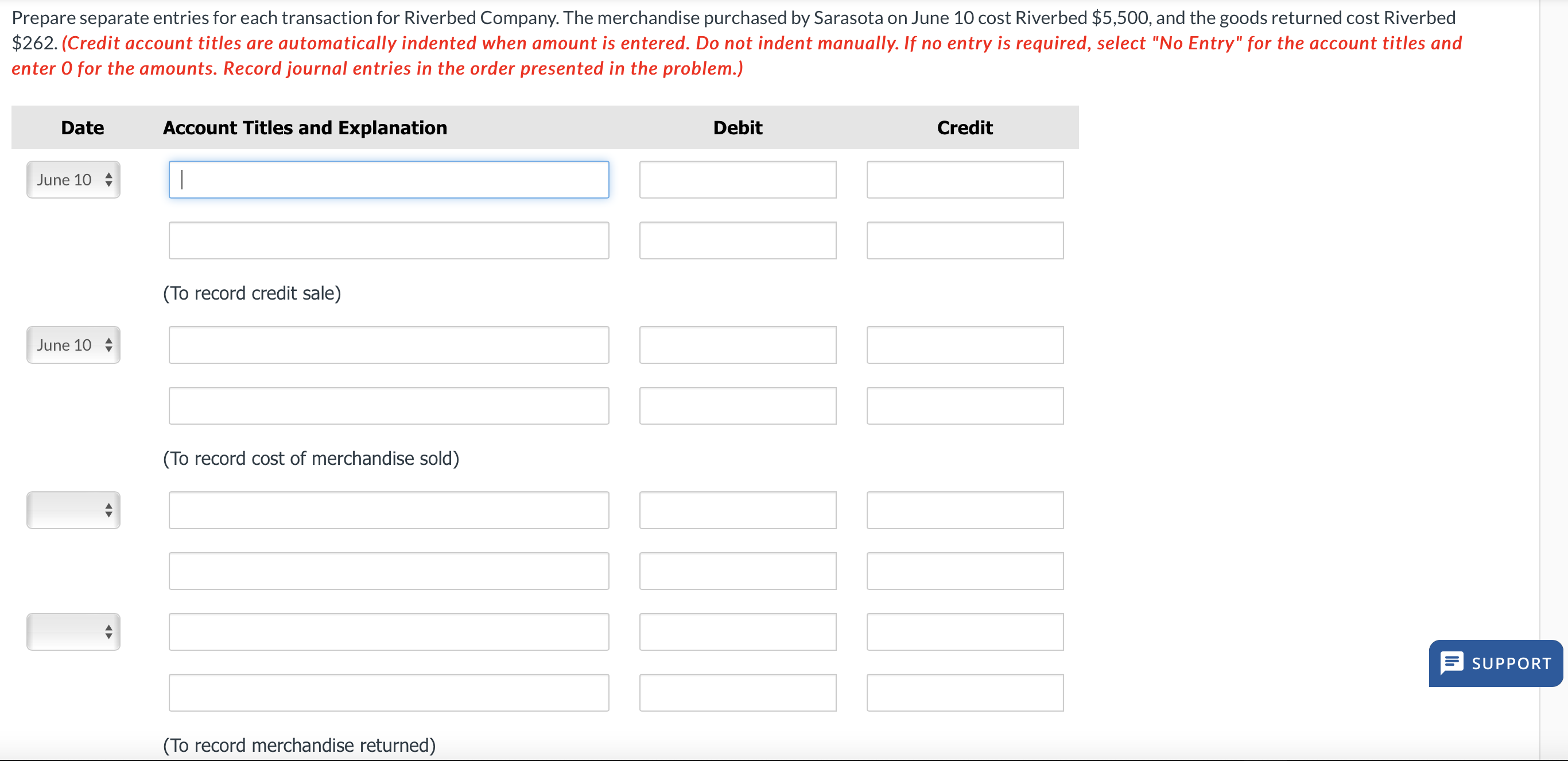
Task: Click the "Debit" column header
Action: tap(738, 127)
